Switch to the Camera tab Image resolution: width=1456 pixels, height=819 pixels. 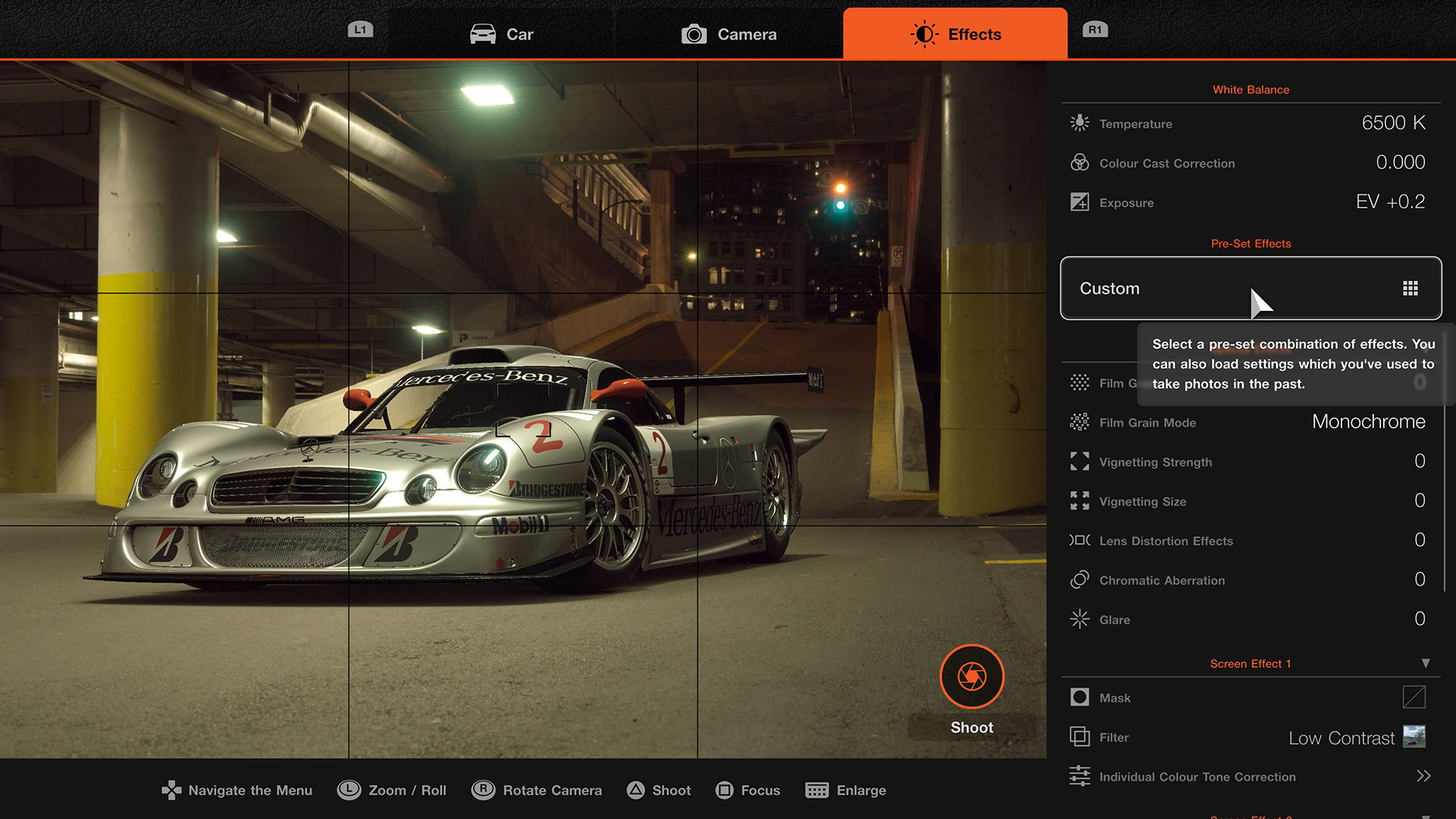(x=728, y=33)
